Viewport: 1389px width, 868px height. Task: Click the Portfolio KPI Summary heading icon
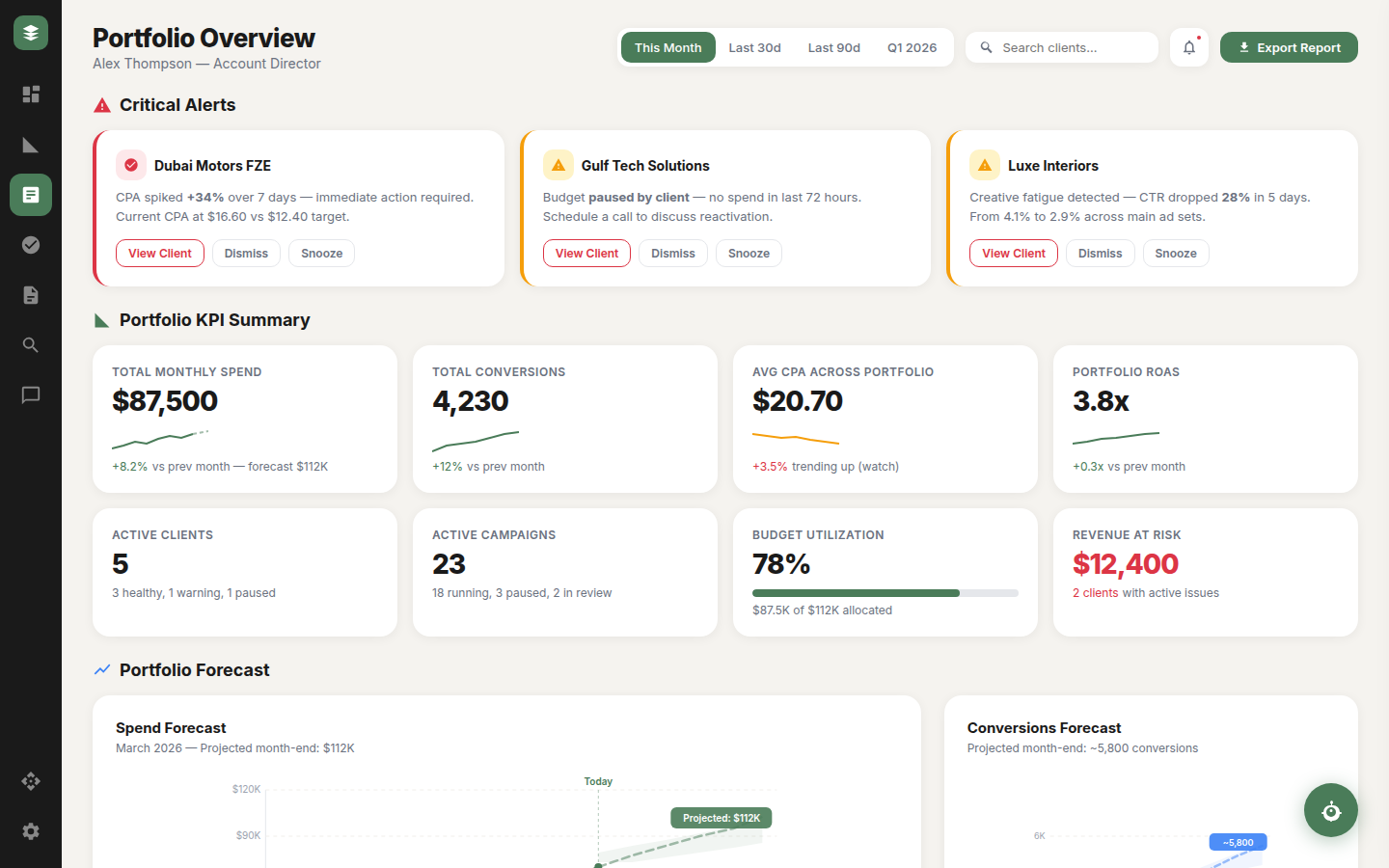[x=102, y=320]
